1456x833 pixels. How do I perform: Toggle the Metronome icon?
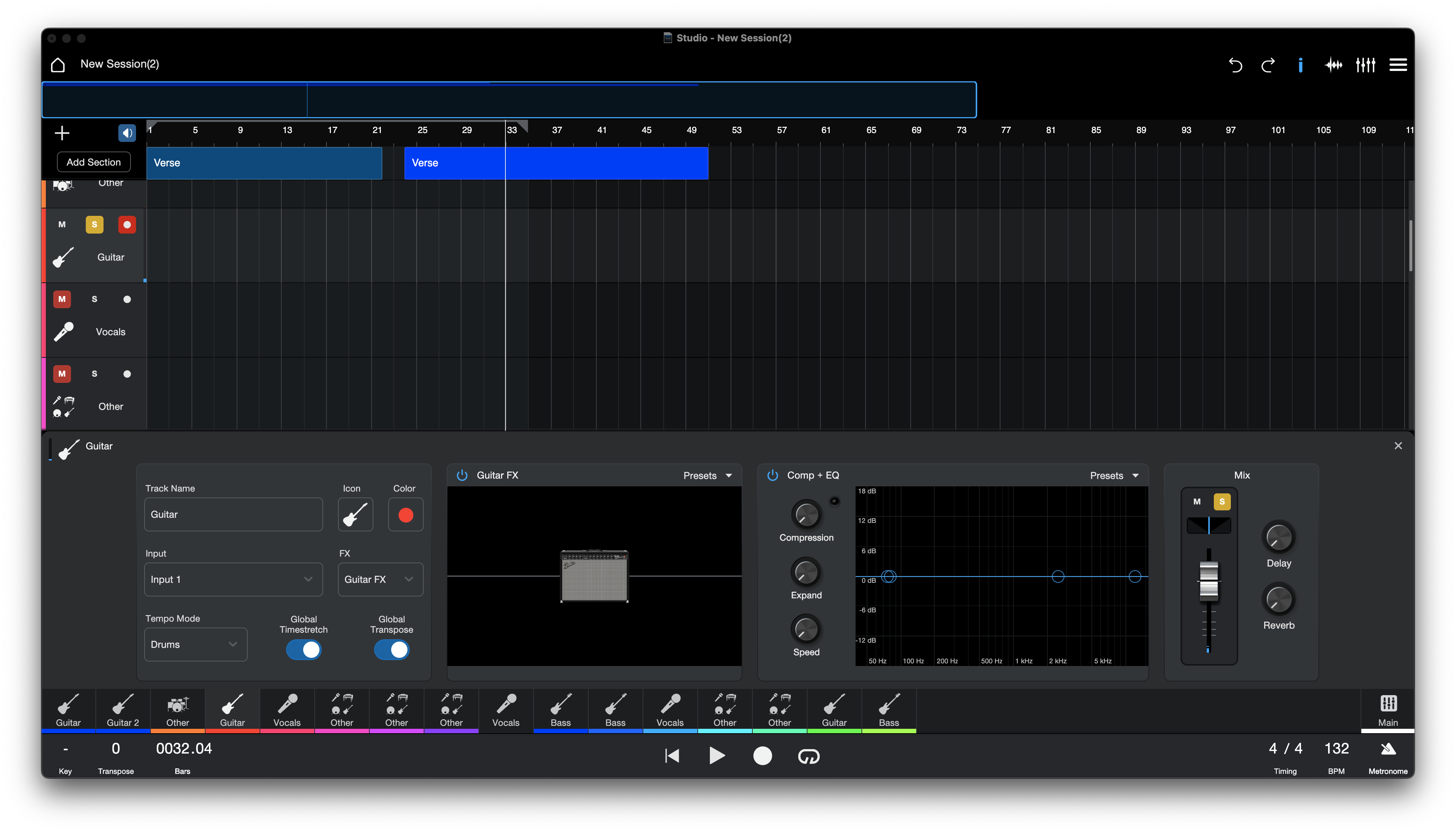[1388, 749]
